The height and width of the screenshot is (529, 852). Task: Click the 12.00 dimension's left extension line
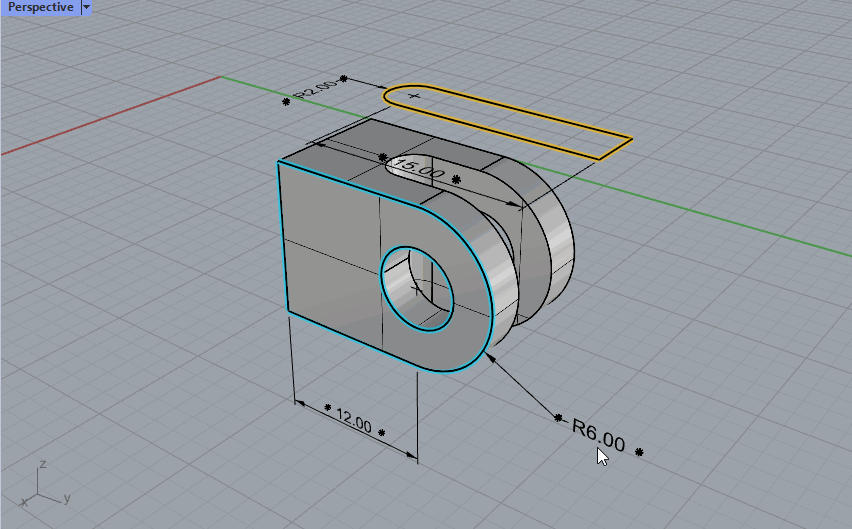292,358
